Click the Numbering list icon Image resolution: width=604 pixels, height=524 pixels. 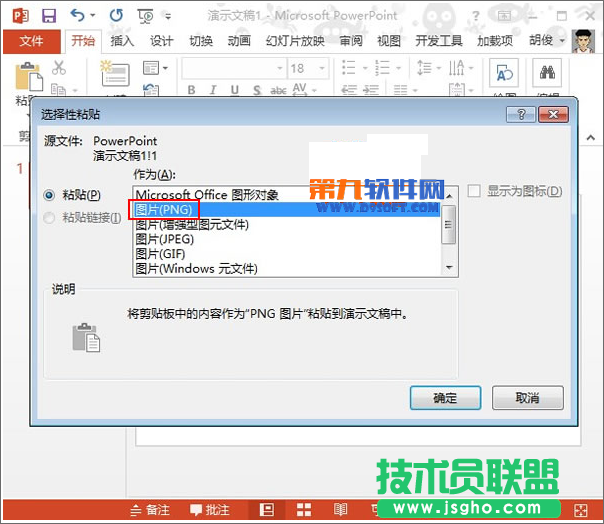click(x=383, y=68)
